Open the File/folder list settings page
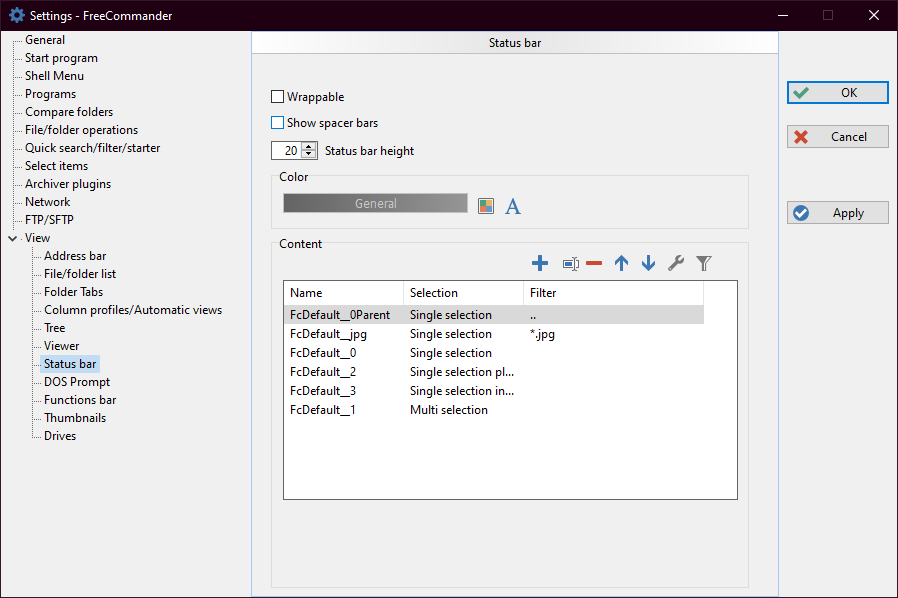The image size is (898, 598). pyautogui.click(x=80, y=274)
